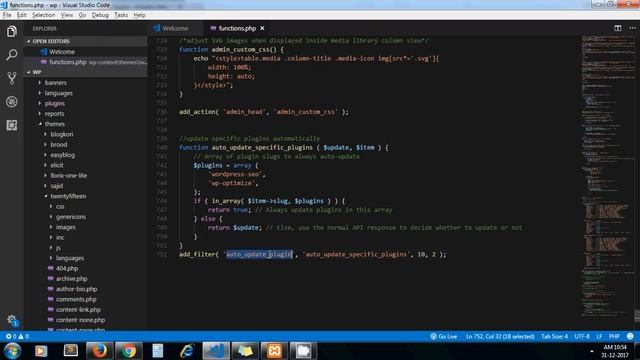Screen dimensions: 640x360
Task: Open content-none.php file
Action: tap(80, 320)
